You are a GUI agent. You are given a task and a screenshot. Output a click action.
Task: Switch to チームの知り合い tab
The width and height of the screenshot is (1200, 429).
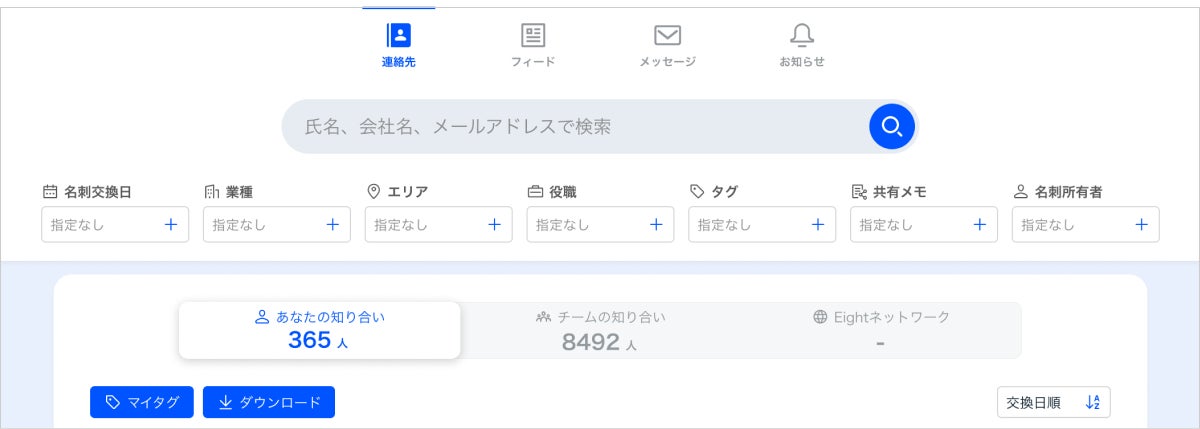[600, 330]
